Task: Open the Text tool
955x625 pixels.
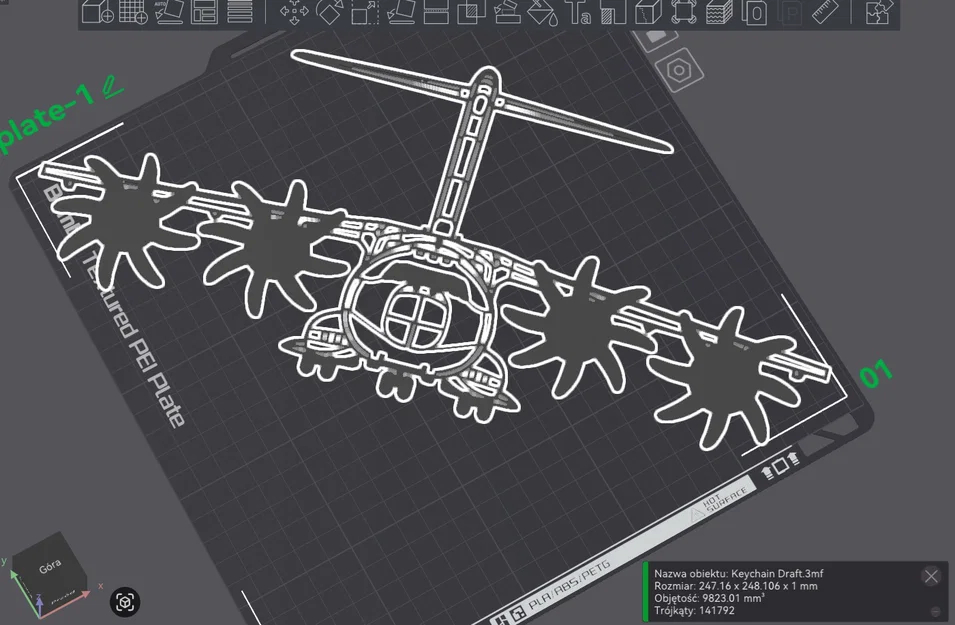Action: (x=580, y=14)
